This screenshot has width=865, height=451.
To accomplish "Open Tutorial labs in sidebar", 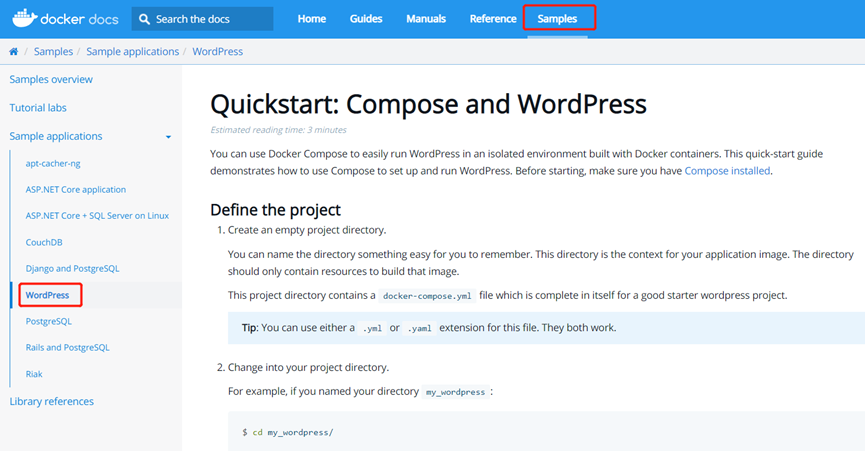I will point(38,108).
